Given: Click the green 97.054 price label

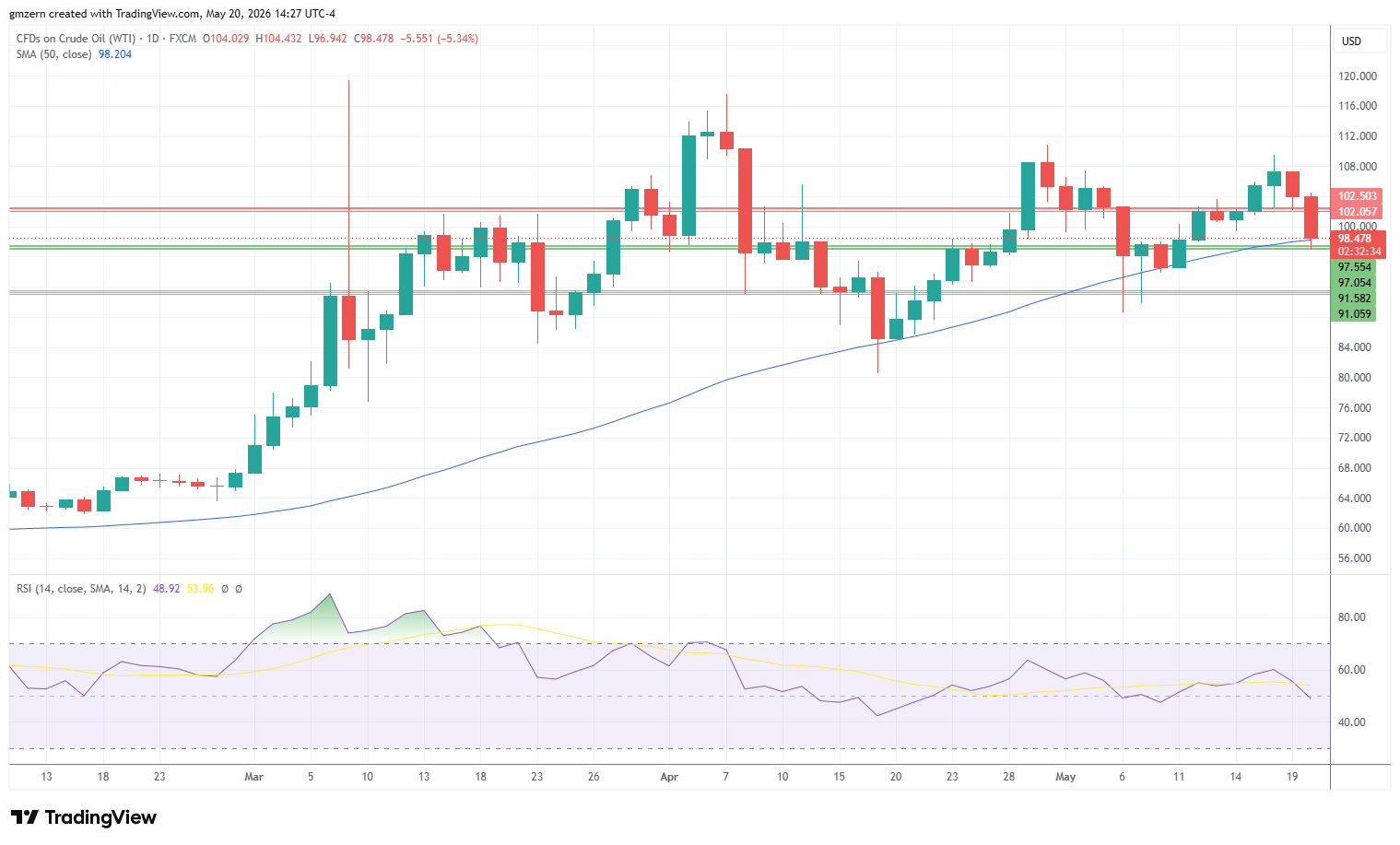Looking at the screenshot, I should (1355, 283).
